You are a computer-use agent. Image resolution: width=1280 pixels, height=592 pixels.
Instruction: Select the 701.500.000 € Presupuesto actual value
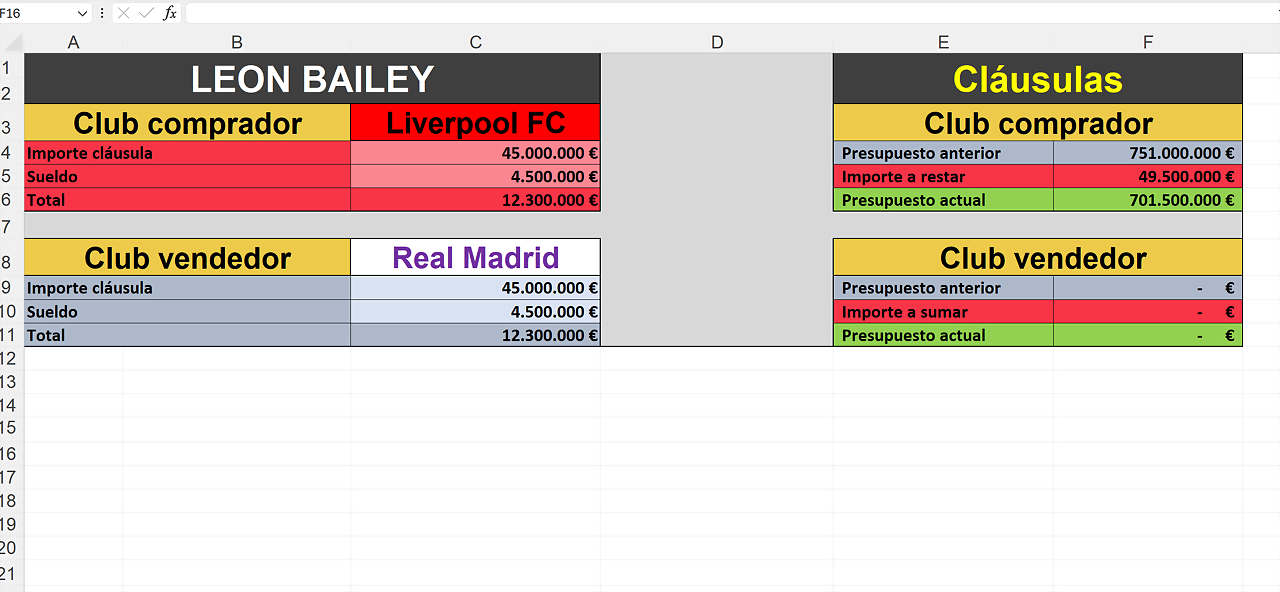click(1148, 200)
